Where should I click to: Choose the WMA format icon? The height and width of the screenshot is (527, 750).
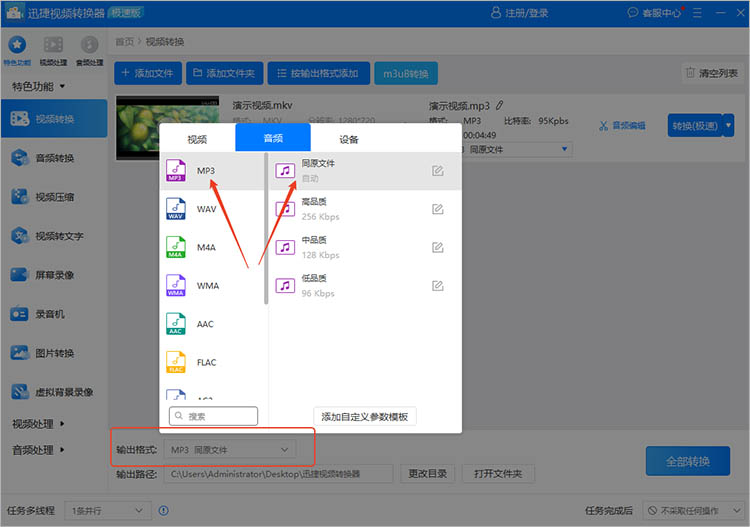[176, 285]
